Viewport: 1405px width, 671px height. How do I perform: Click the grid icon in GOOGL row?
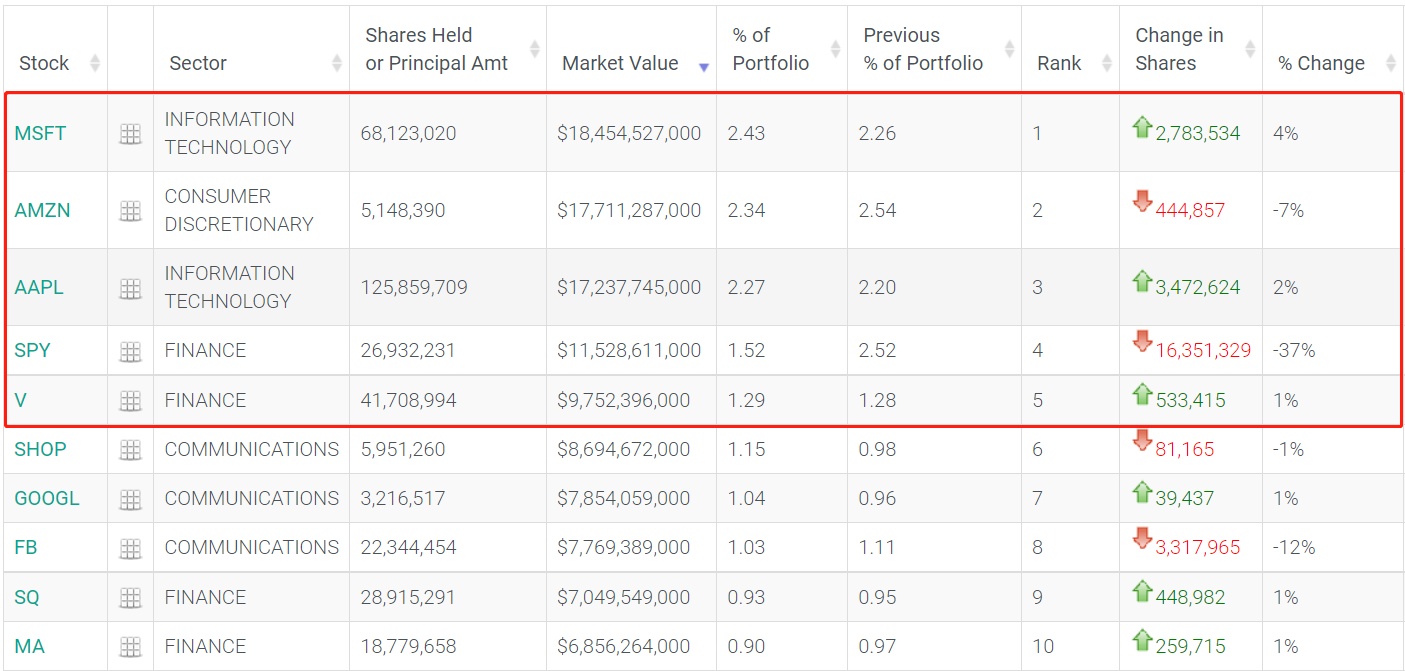coord(130,499)
